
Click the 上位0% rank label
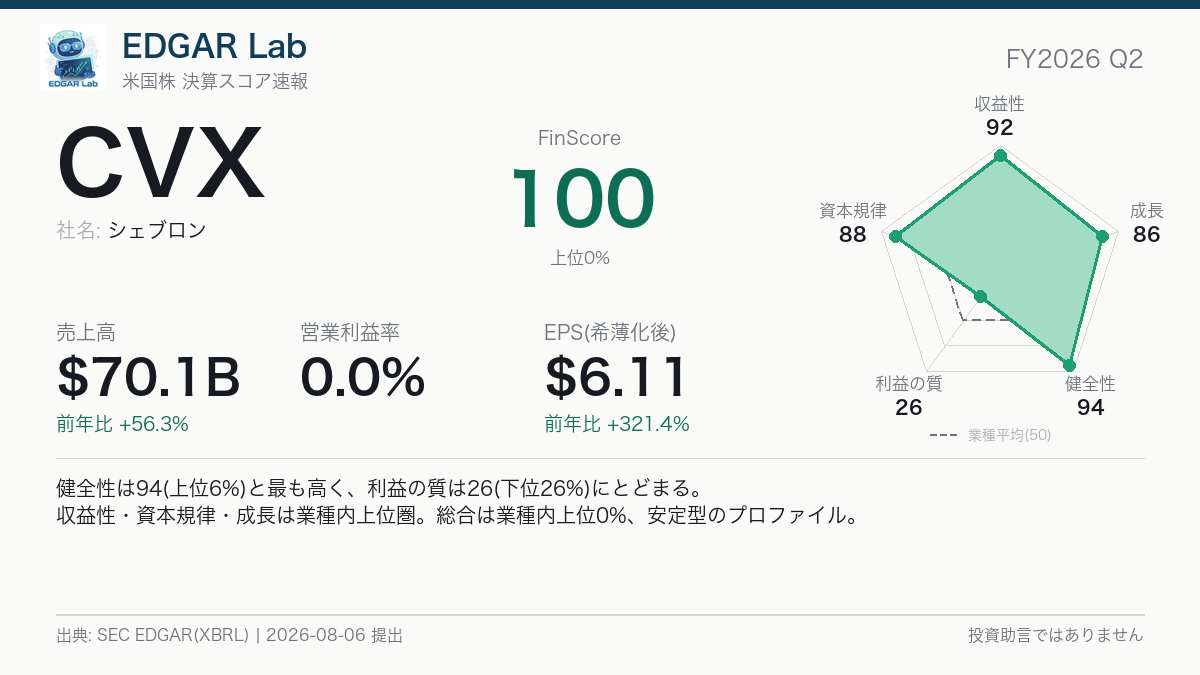click(580, 258)
